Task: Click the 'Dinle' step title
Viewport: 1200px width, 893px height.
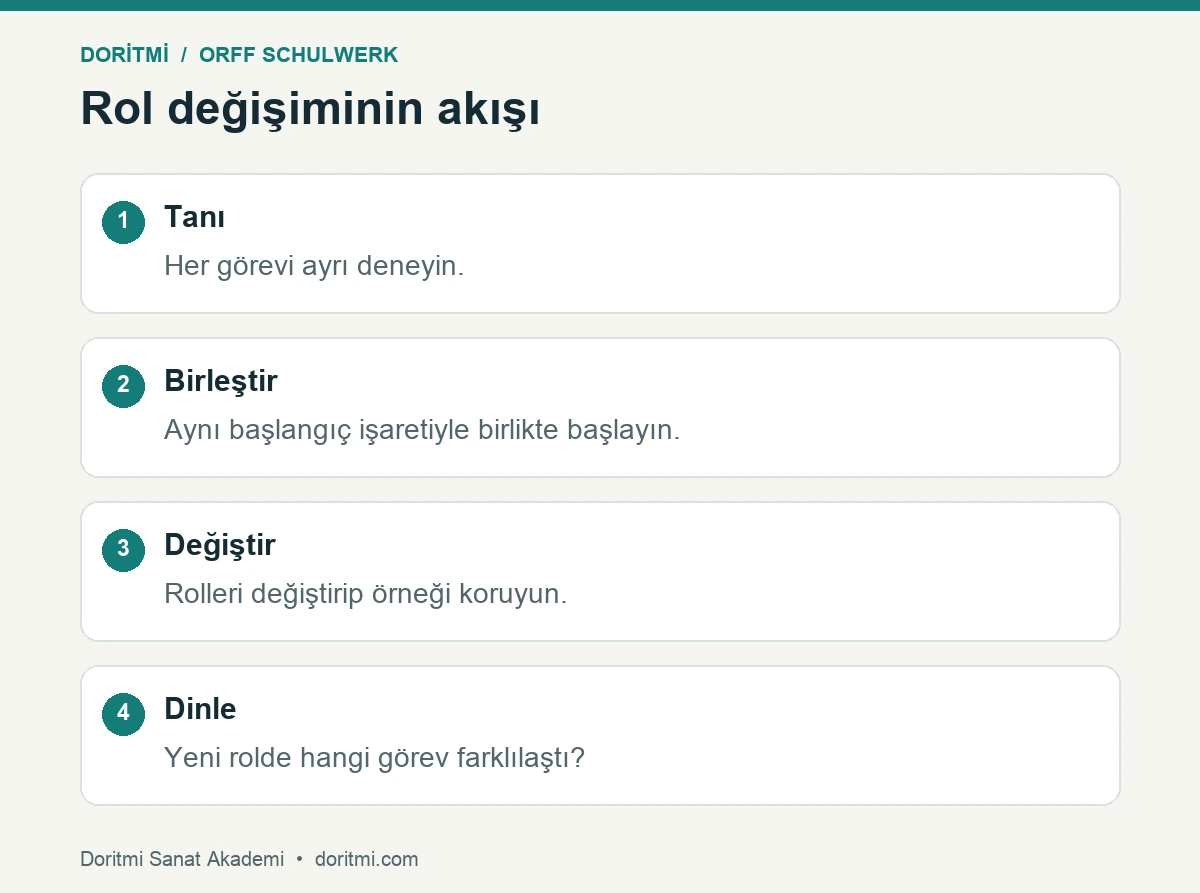Action: click(200, 709)
